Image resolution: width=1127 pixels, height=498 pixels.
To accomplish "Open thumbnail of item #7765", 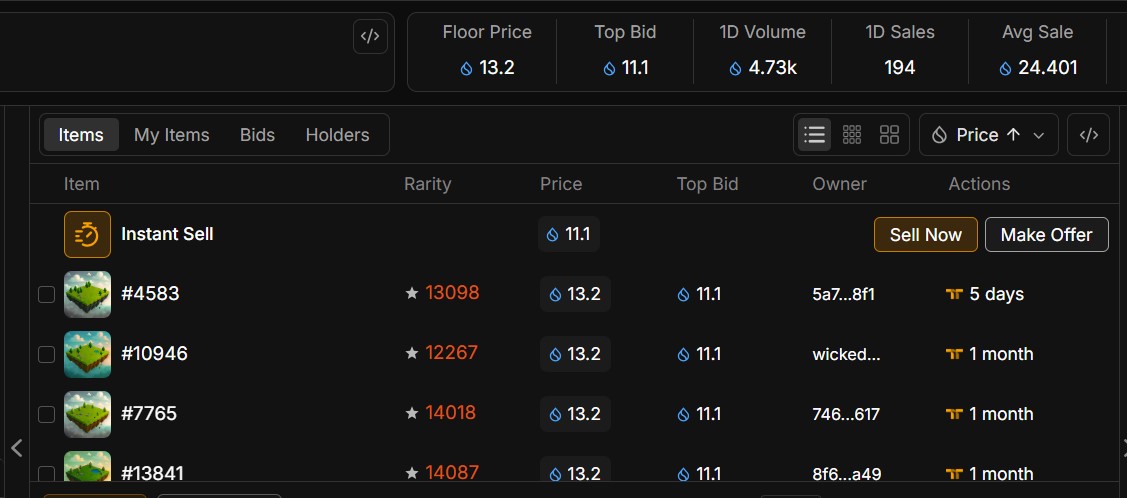I will click(88, 414).
